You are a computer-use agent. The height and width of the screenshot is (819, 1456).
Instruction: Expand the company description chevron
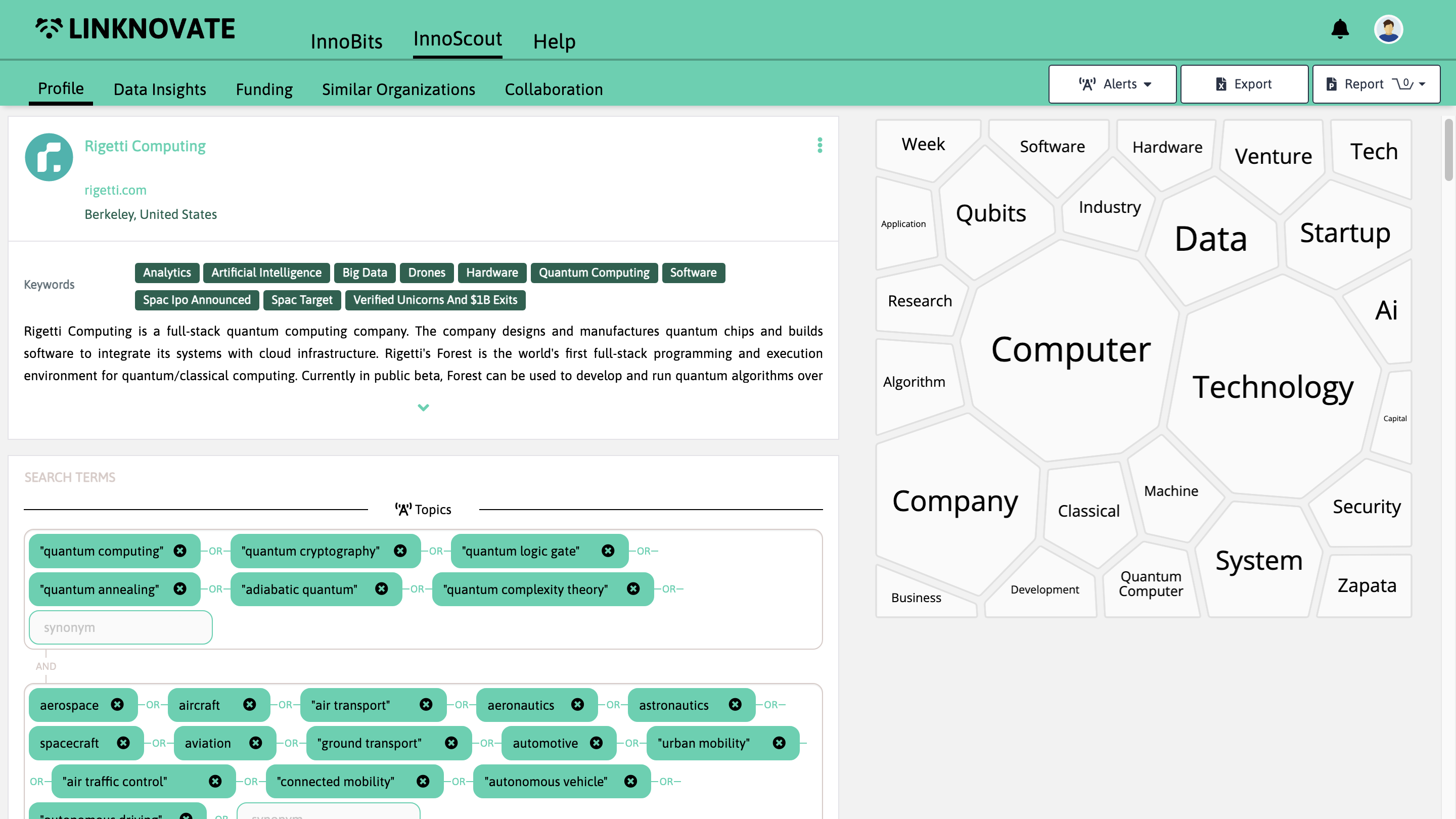(423, 407)
